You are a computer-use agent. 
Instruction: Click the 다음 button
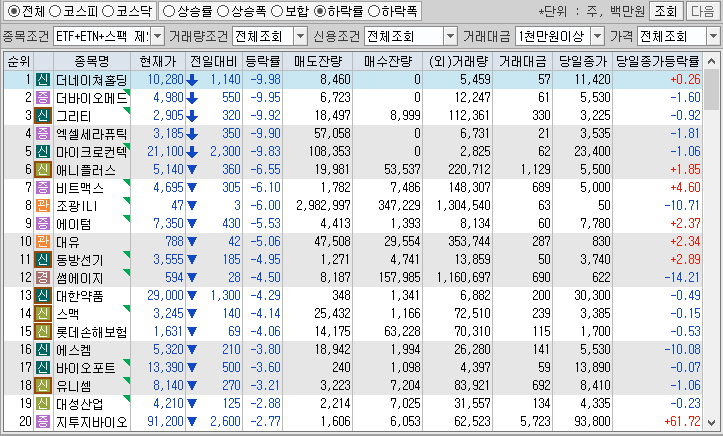(x=702, y=11)
